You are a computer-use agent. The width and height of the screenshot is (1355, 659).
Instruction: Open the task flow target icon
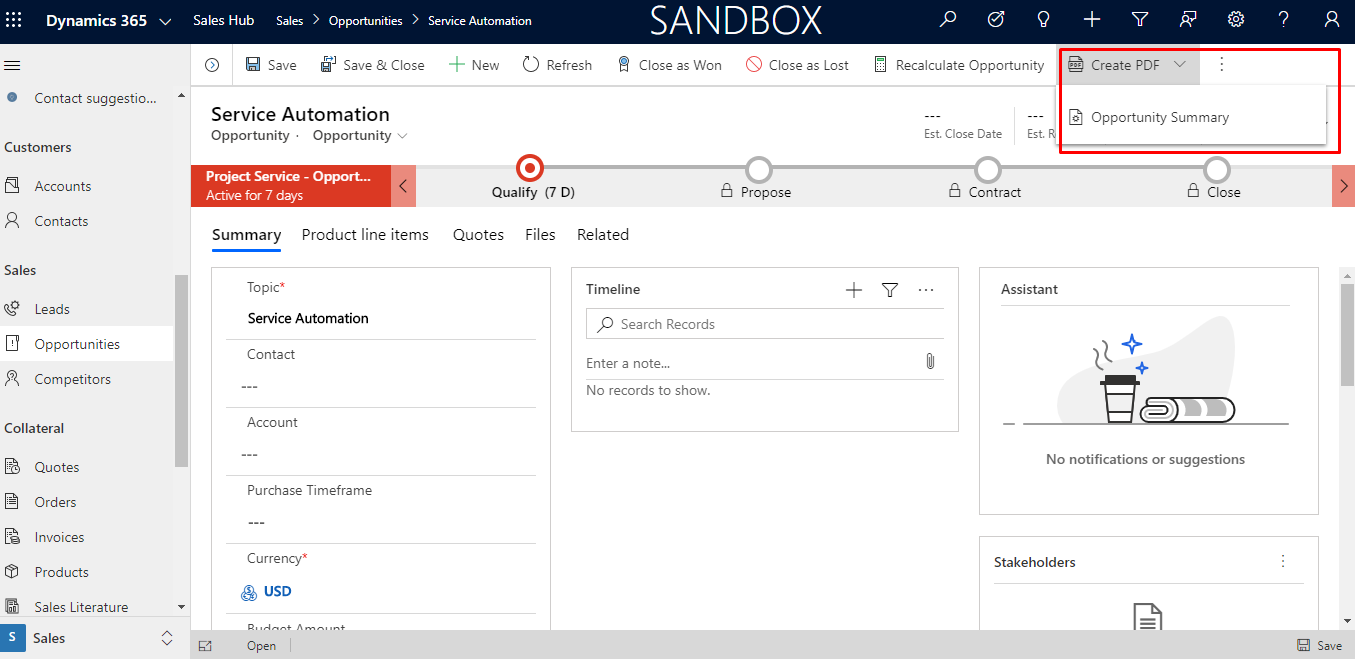click(x=996, y=19)
